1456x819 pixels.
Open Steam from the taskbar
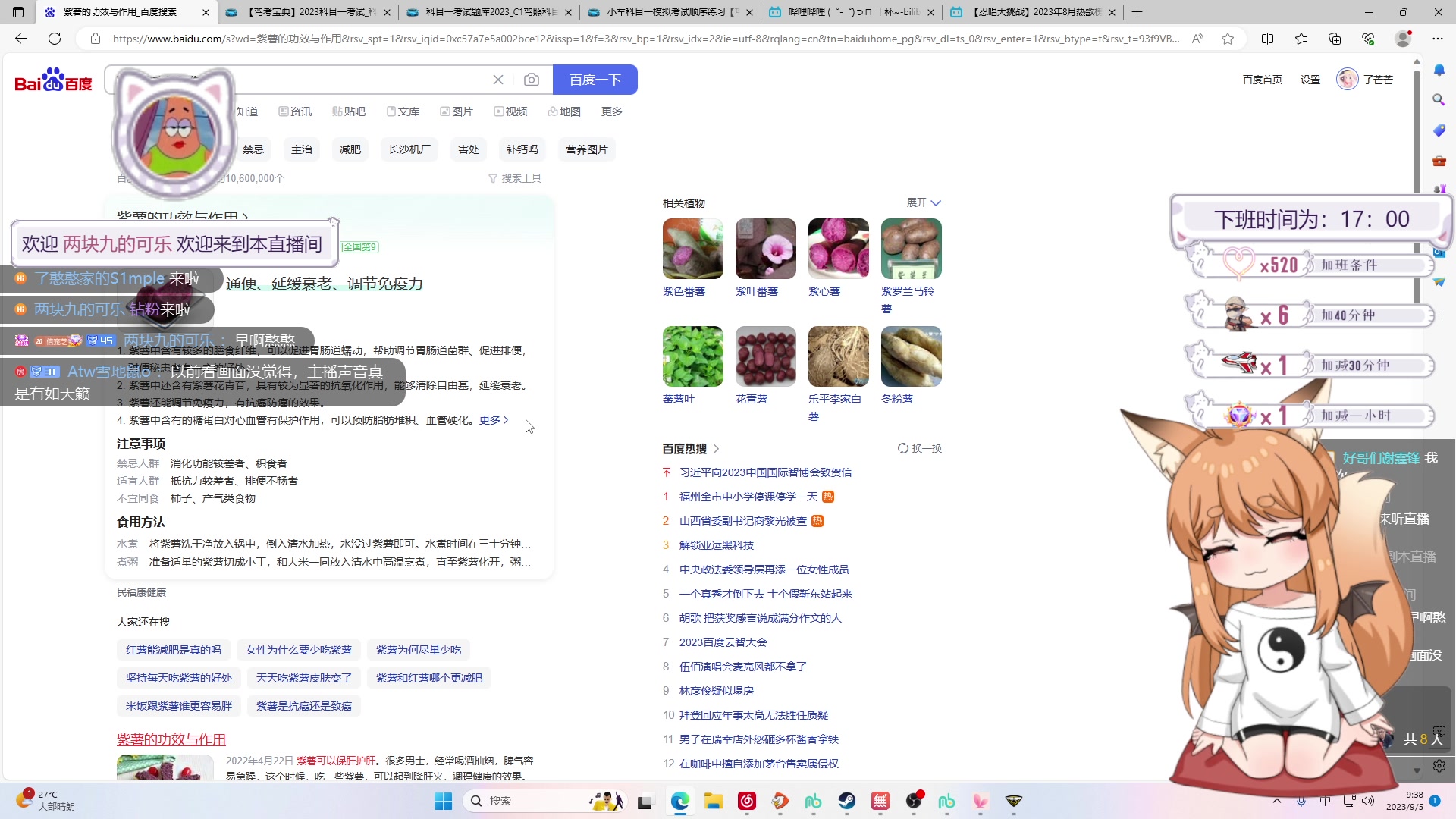(x=846, y=801)
